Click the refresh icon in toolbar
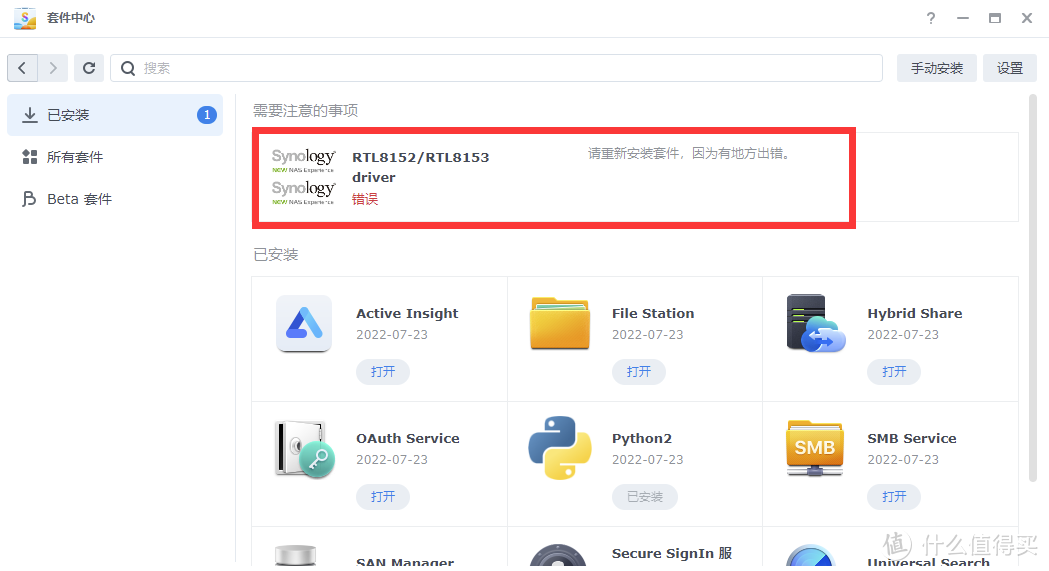This screenshot has width=1049, height=571. coord(89,68)
